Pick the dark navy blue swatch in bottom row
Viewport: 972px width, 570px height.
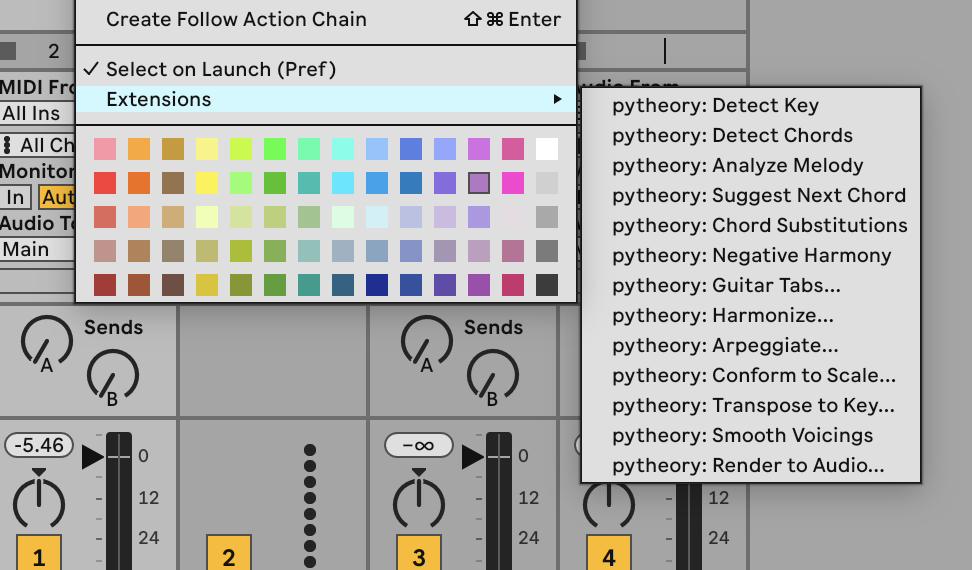[x=377, y=285]
